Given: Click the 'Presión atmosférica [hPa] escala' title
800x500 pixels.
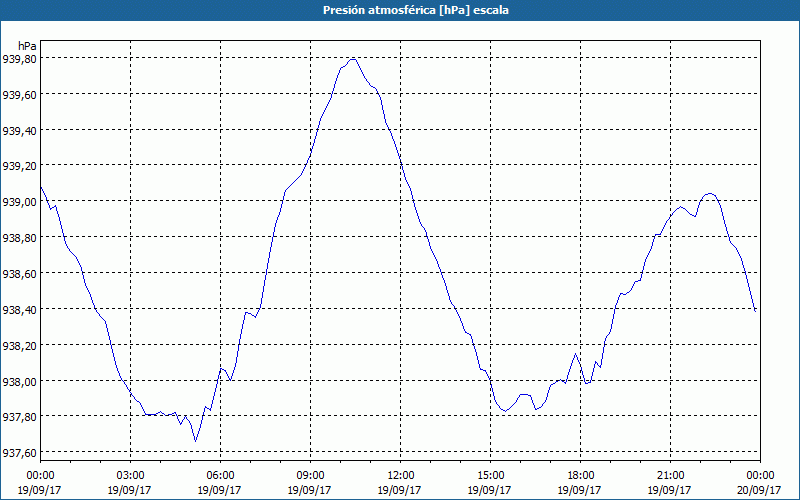Looking at the screenshot, I should (x=416, y=10).
